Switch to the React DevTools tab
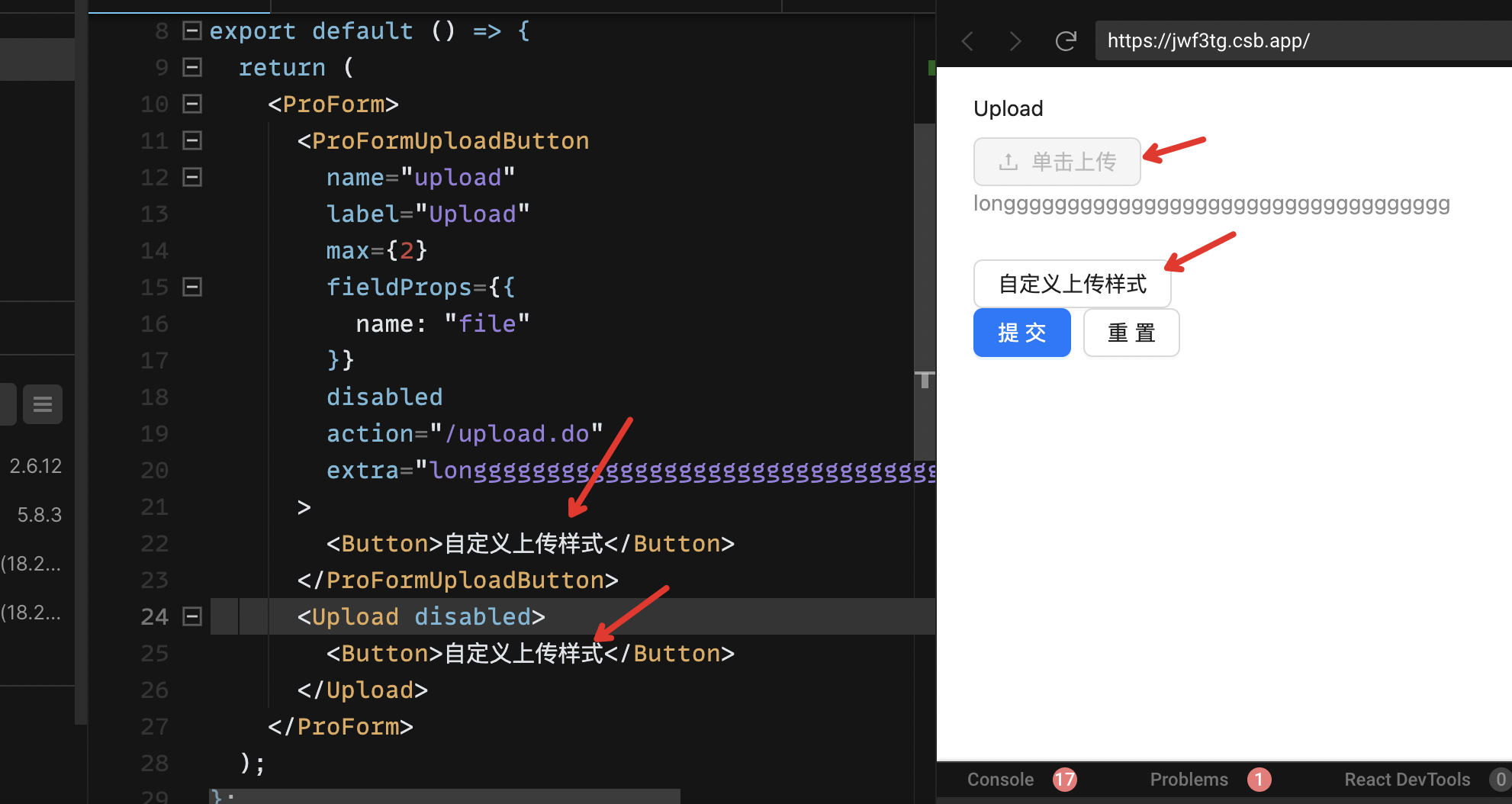The width and height of the screenshot is (1512, 804). click(1407, 779)
